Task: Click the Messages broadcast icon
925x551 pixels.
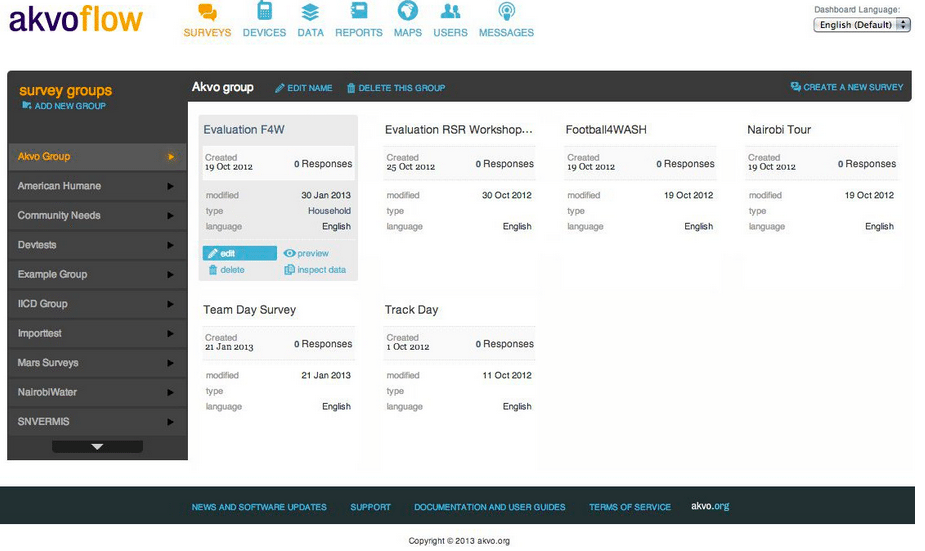Action: click(506, 11)
